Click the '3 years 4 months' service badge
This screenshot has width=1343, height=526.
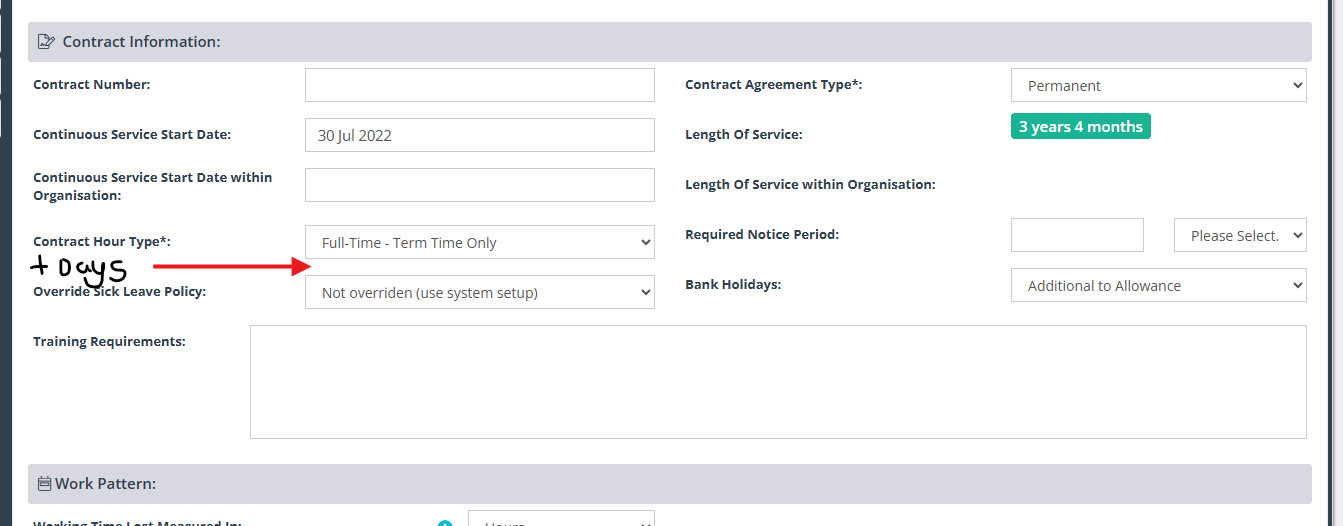tap(1080, 127)
